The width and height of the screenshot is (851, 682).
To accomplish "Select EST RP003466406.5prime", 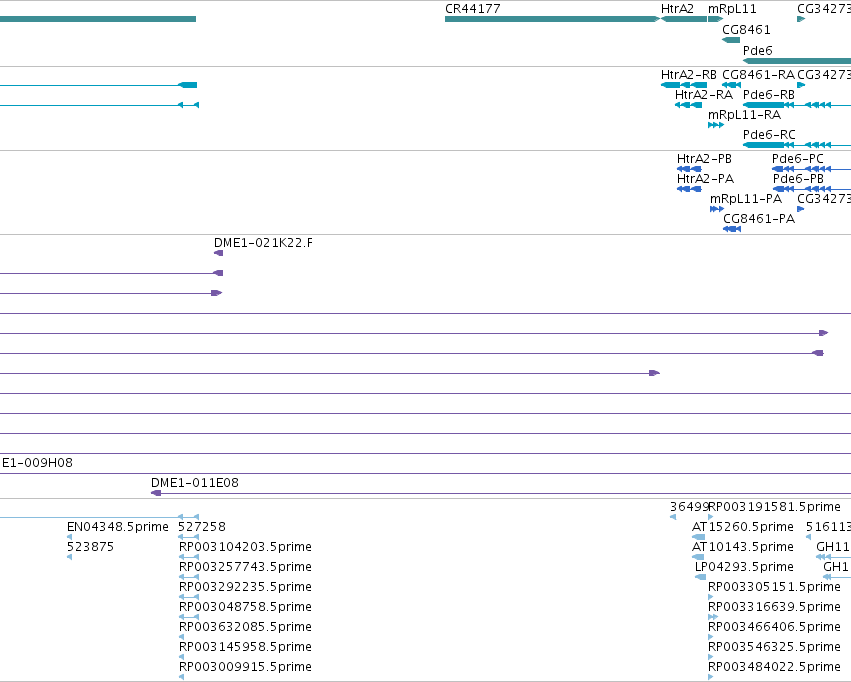I will click(774, 627).
